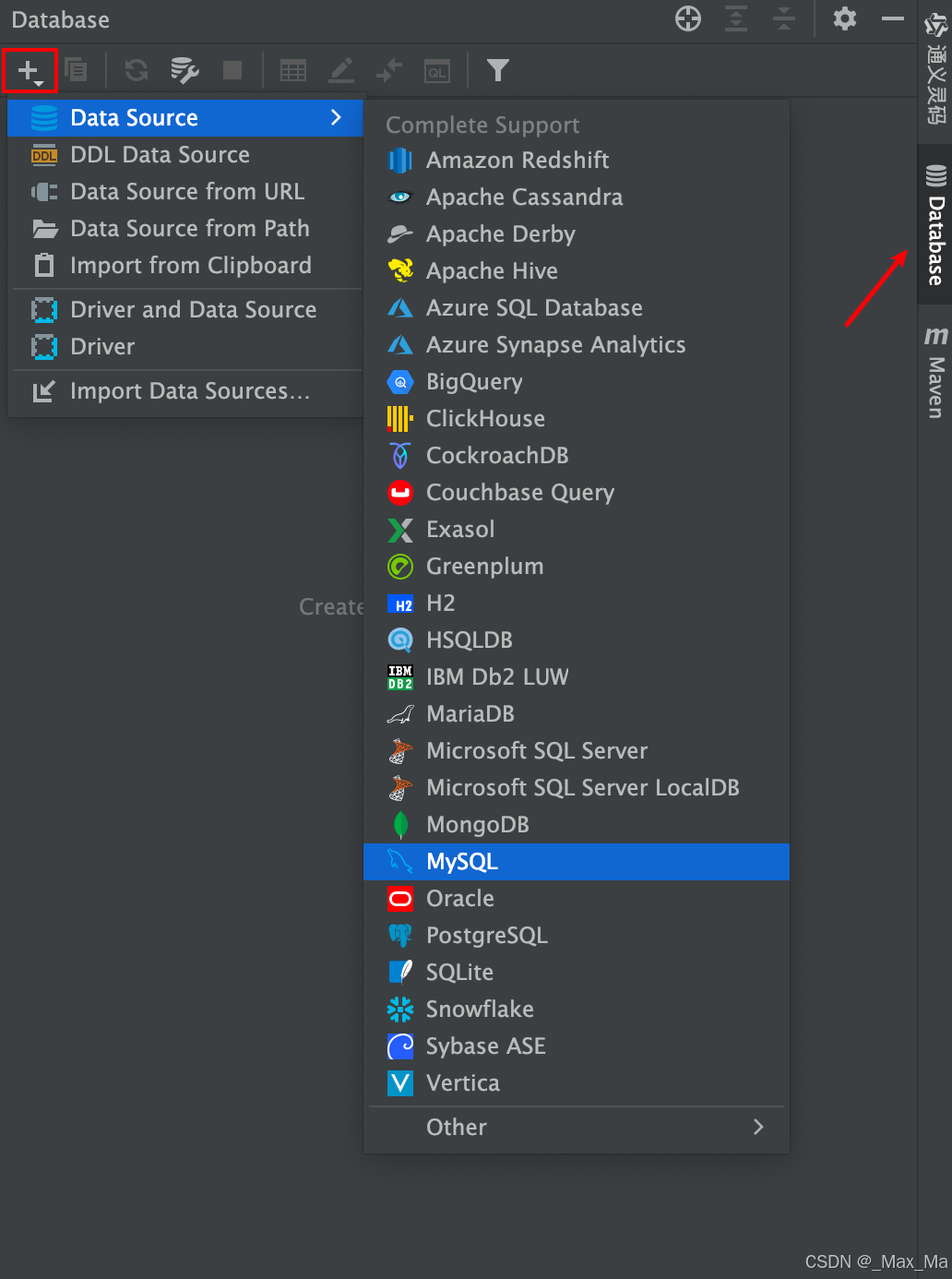The width and height of the screenshot is (952, 1279).
Task: Select Microsoft SQL Server LocalDB
Action: click(577, 788)
